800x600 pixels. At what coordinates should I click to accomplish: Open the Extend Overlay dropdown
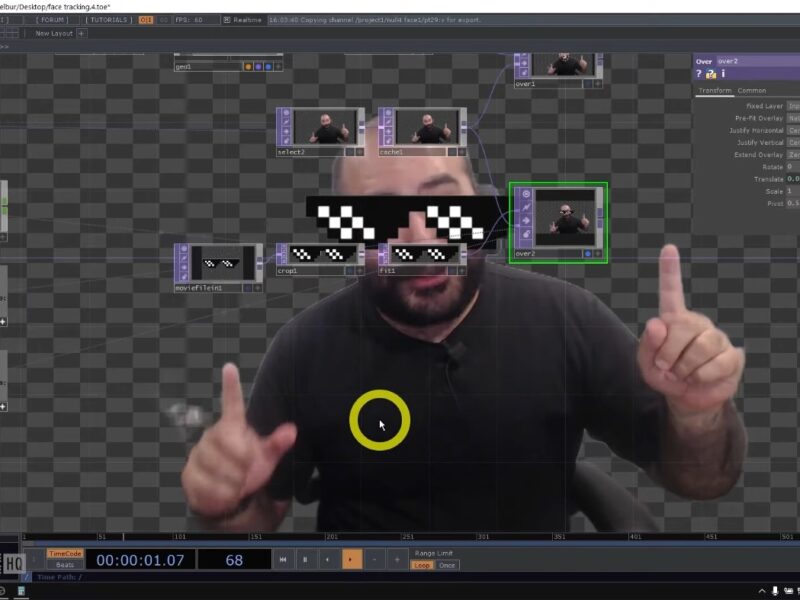click(793, 155)
